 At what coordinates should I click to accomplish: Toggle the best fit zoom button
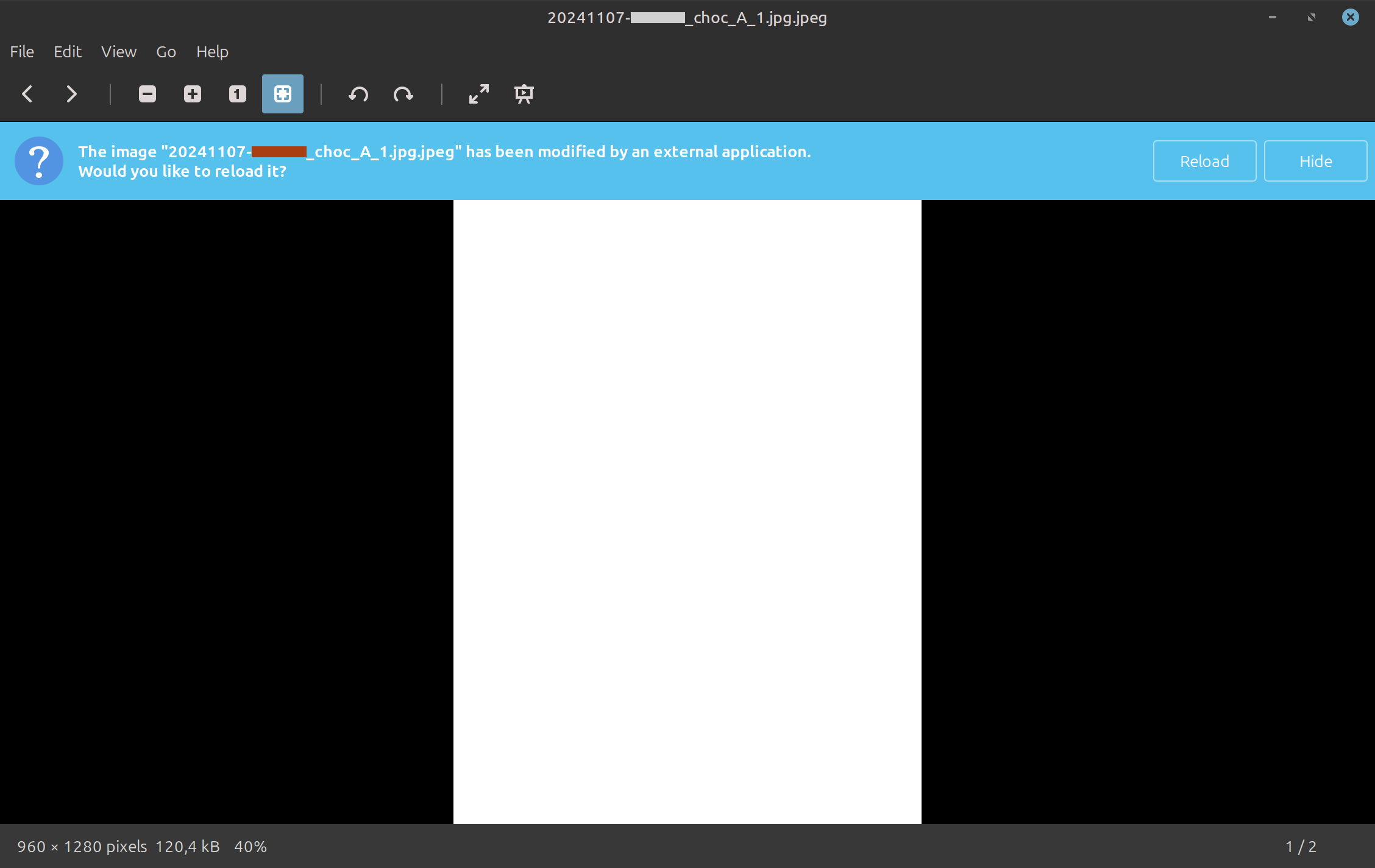click(x=283, y=94)
